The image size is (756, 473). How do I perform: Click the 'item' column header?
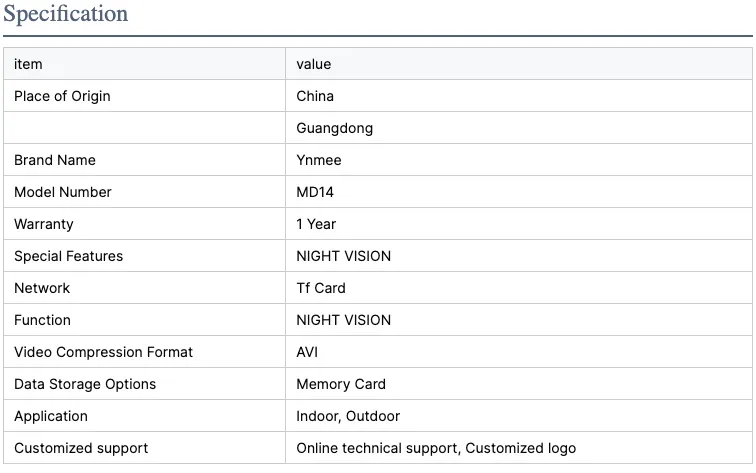(x=28, y=64)
